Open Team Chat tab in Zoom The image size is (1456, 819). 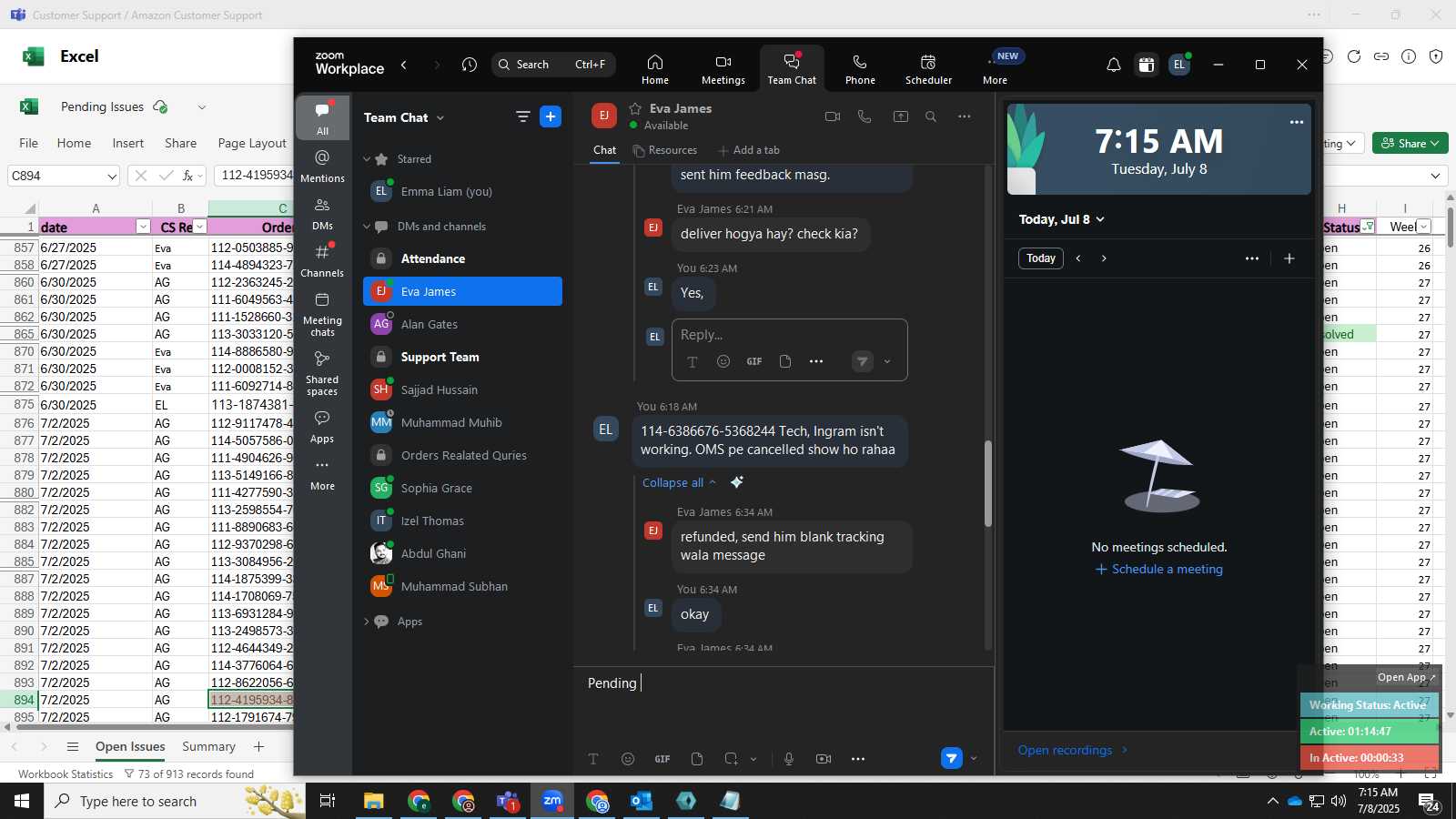pyautogui.click(x=792, y=69)
